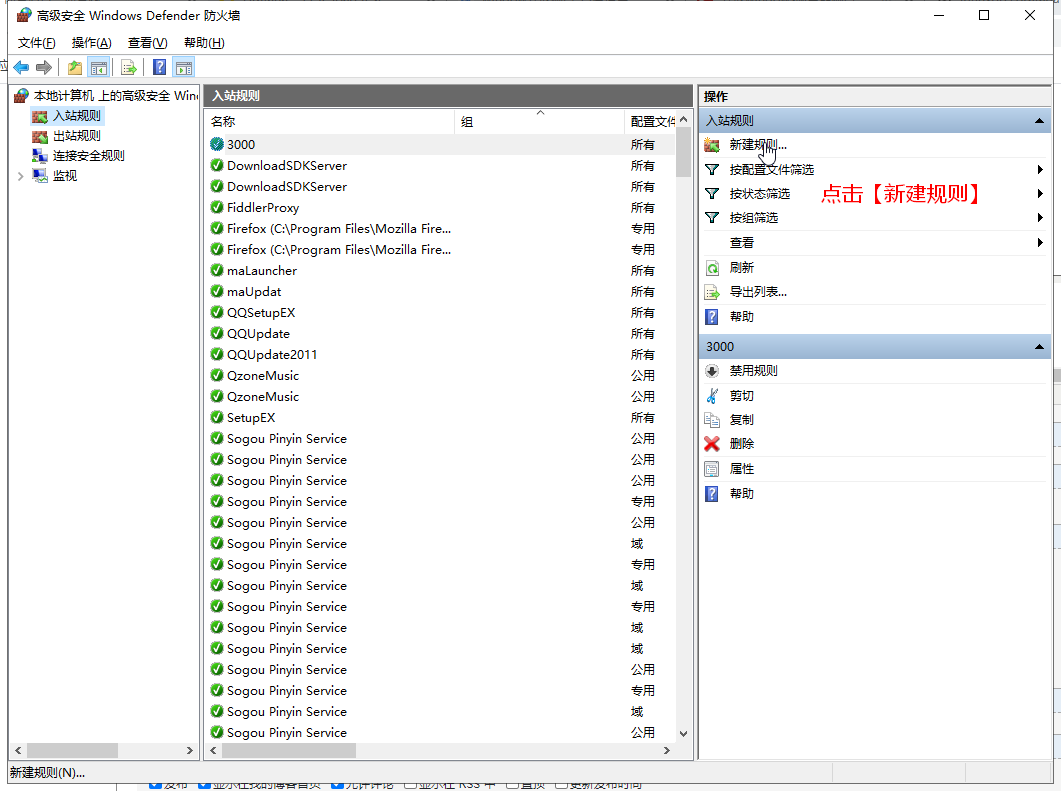Open the 按状态筛选 submenu arrow
This screenshot has width=1061, height=791.
pyautogui.click(x=1040, y=194)
